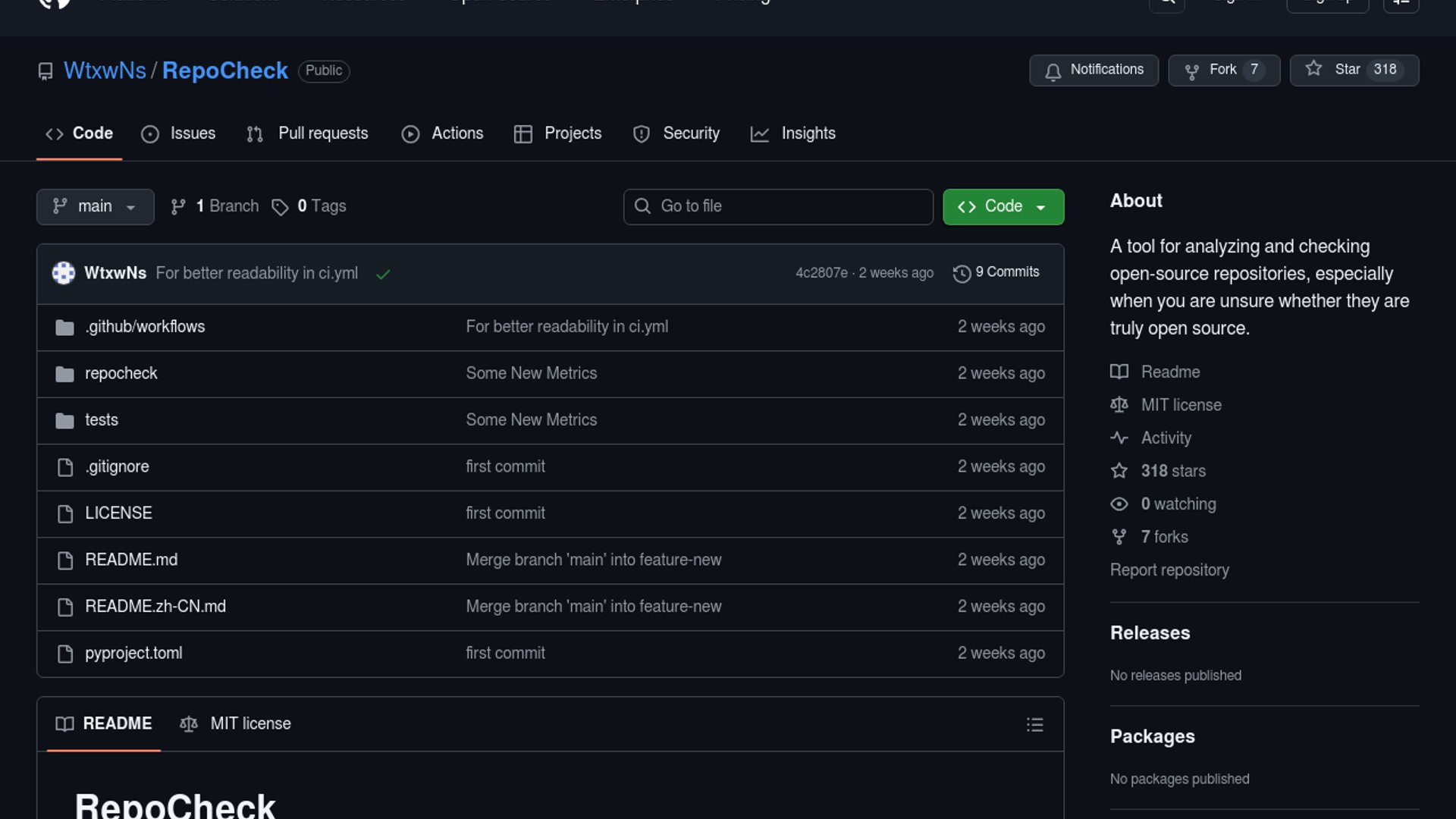Click the green commit status checkmark
Viewport: 1456px width, 819px height.
point(383,275)
